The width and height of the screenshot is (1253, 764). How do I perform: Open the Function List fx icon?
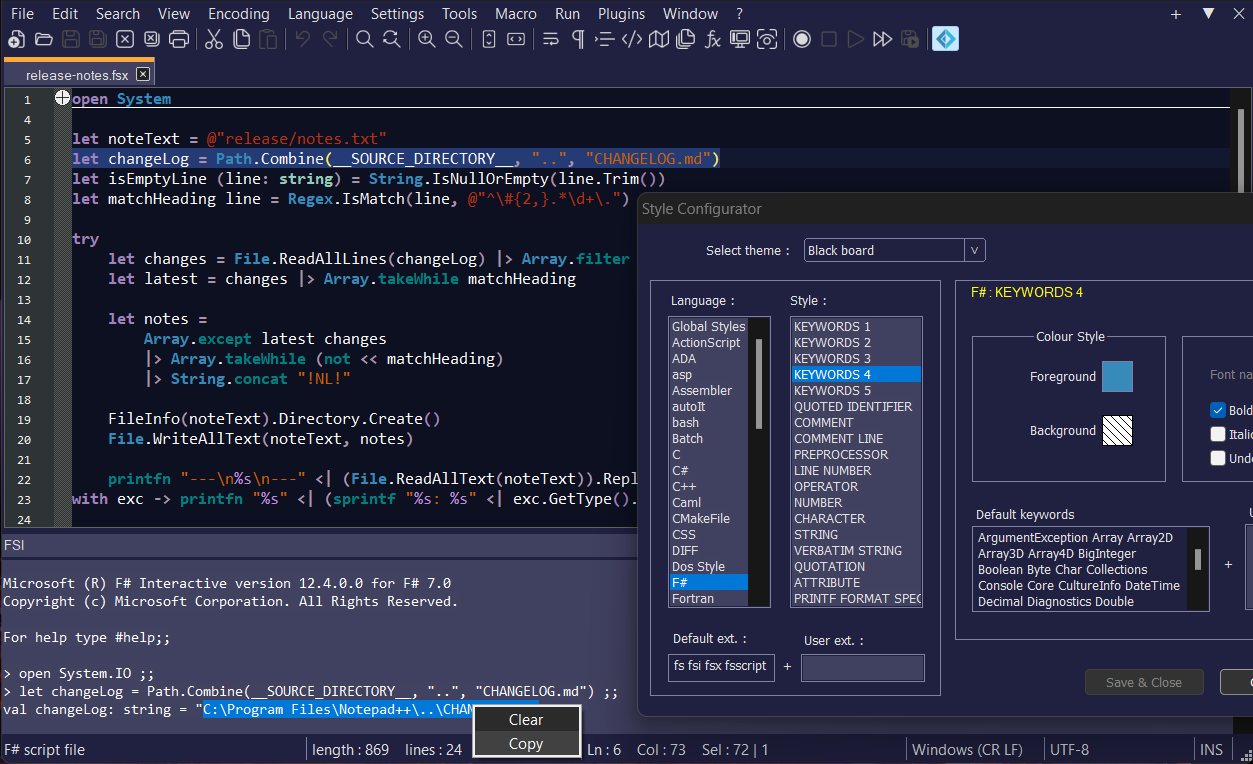pos(713,40)
